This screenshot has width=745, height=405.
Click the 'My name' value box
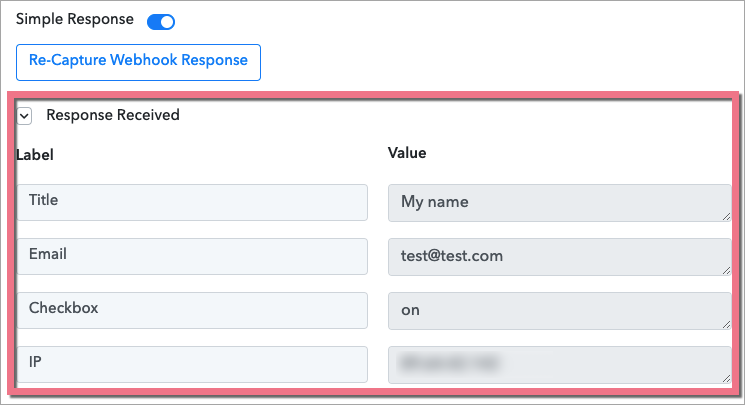click(558, 202)
